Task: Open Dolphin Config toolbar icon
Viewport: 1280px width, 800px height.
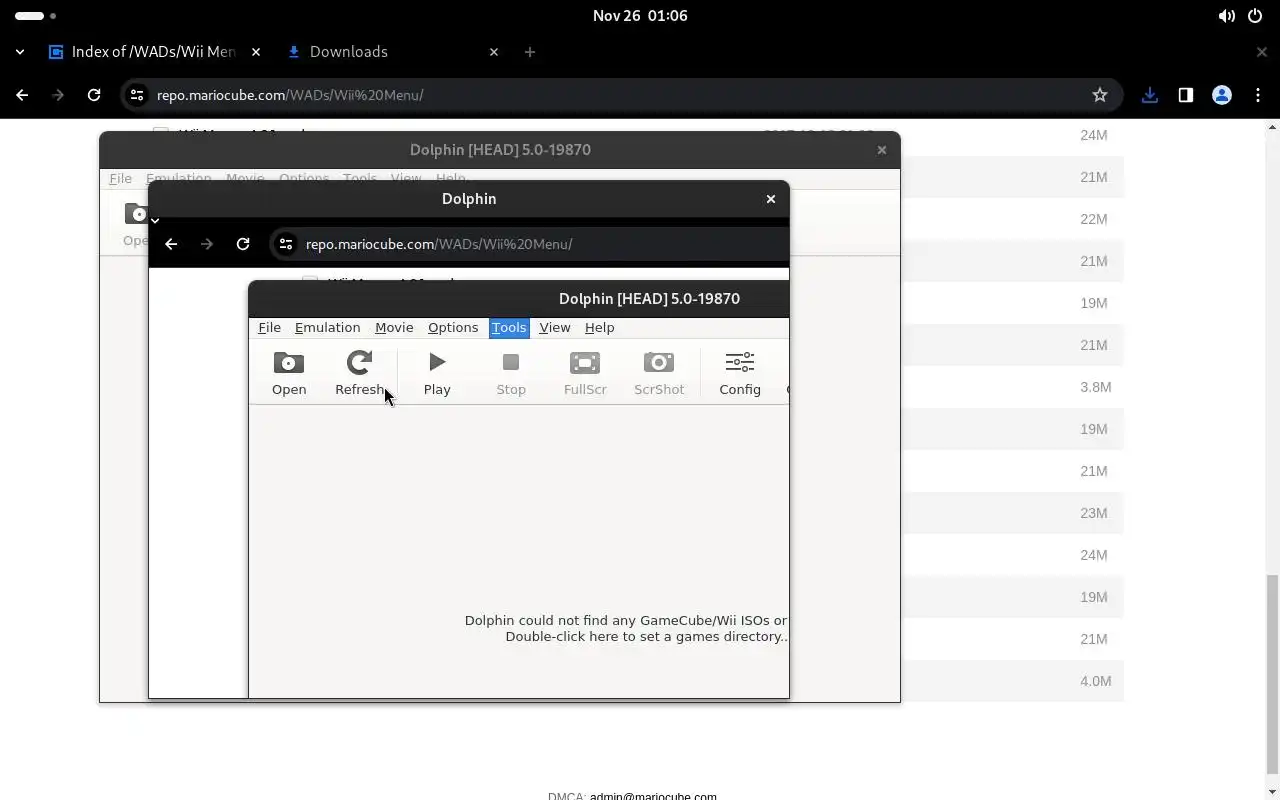Action: coord(740,374)
